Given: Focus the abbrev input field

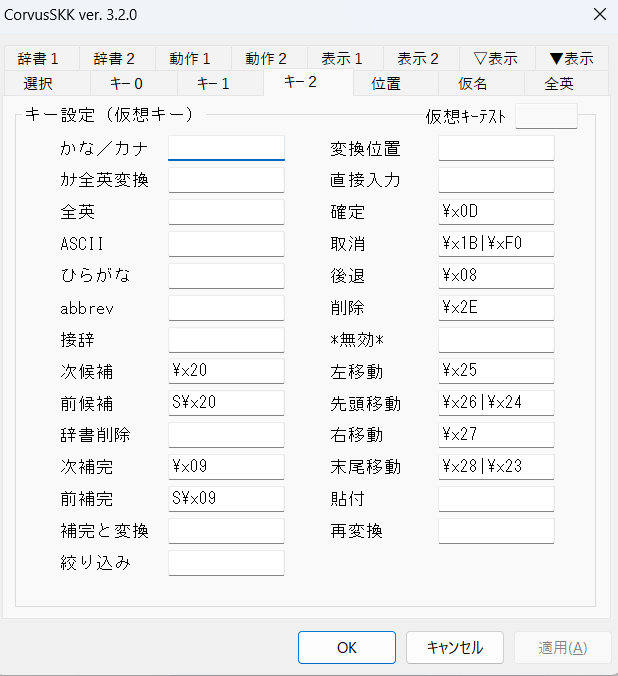Looking at the screenshot, I should click(226, 307).
